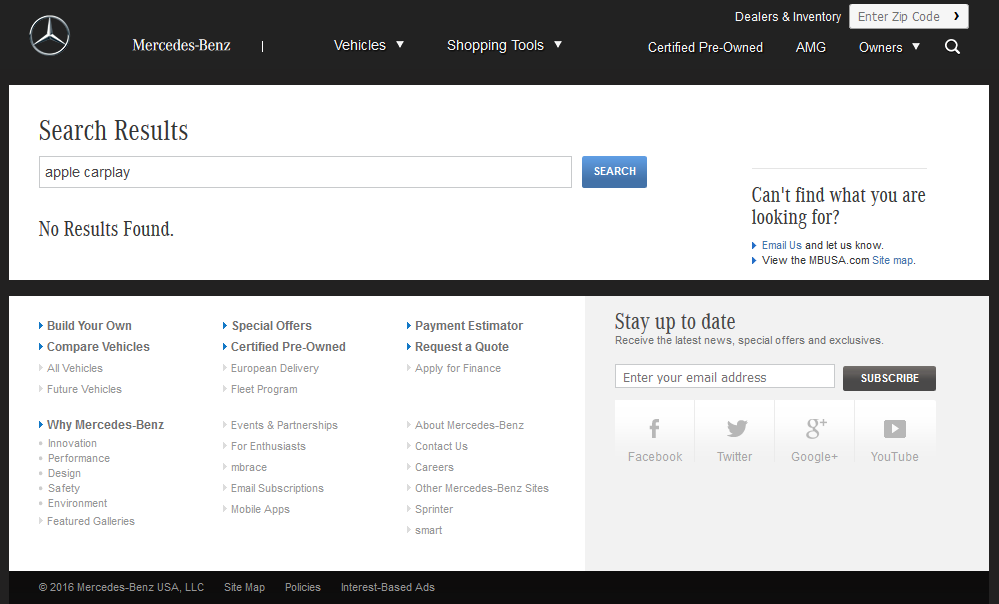This screenshot has height=604, width=999.
Task: Open the header search magnifier icon
Action: point(952,47)
